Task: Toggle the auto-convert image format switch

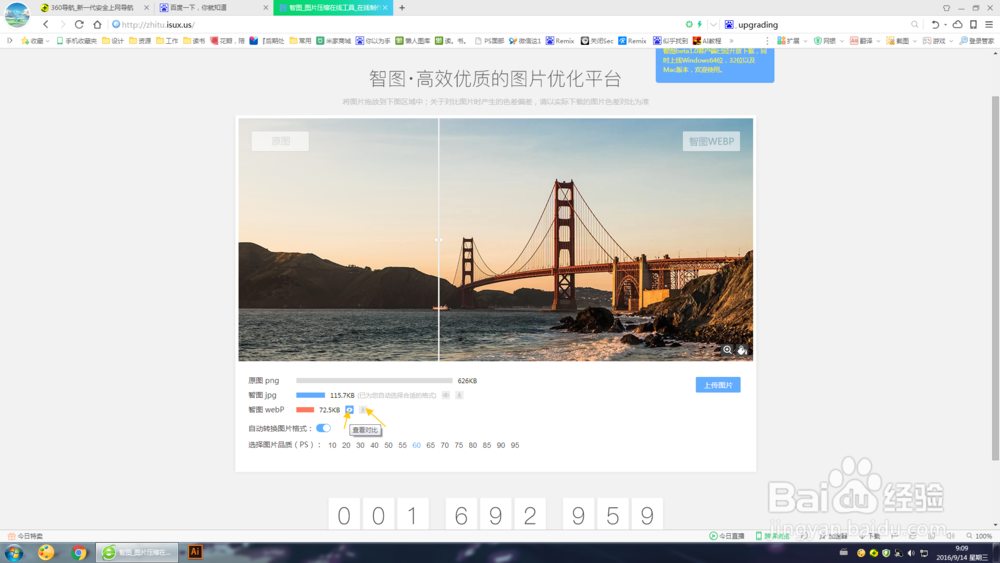Action: (x=323, y=428)
